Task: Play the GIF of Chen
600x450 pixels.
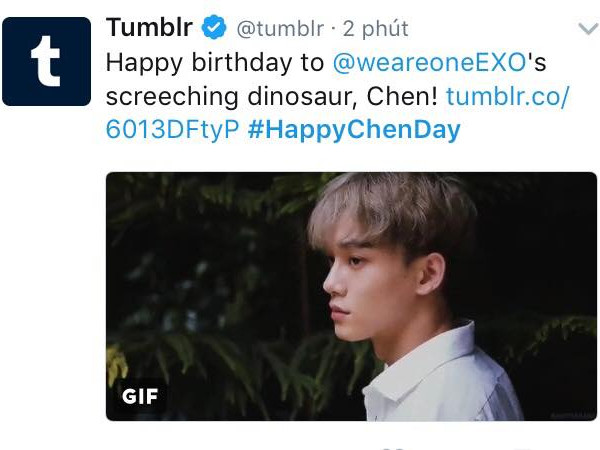Action: click(350, 296)
